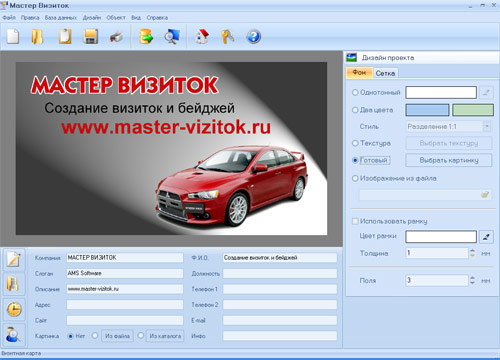Print using the printer toolbar icon
Screen dimensions: 500x360
116,36
